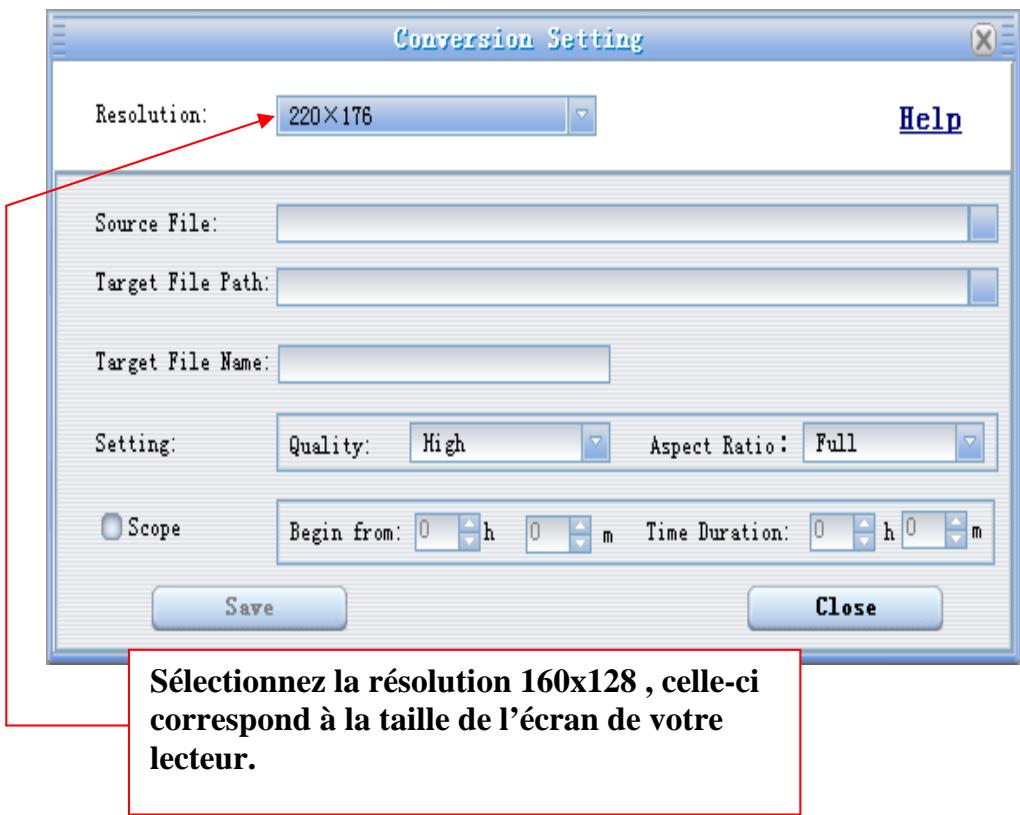Open the Resolution dropdown showing 220×176
Viewport: 1020px width, 815px height.
[436, 116]
